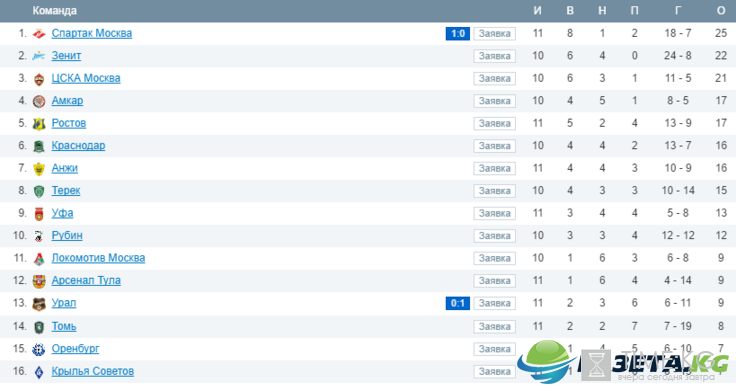
Task: Open the Терек team page link
Action: point(66,191)
